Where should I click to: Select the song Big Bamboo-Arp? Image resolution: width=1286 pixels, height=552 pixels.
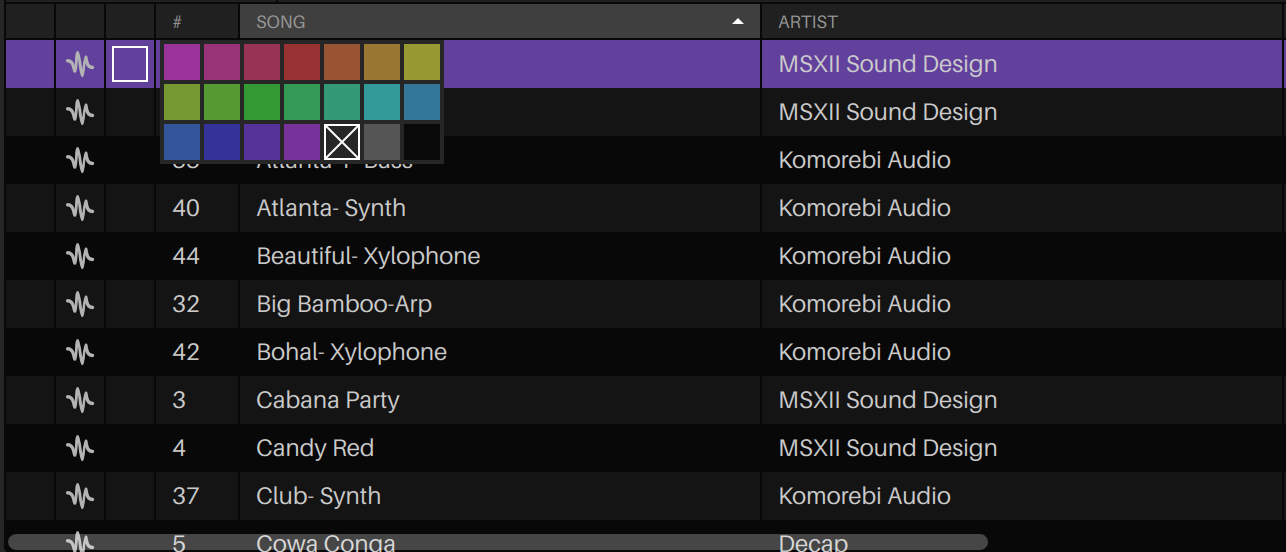344,304
